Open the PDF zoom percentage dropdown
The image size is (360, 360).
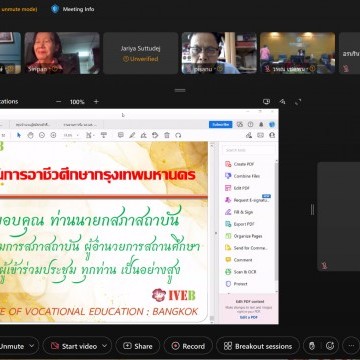click(71, 135)
